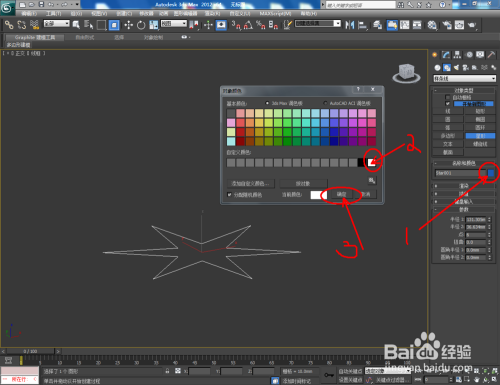500x385 pixels.
Task: Activate the Select and Move tool
Action: (x=128, y=25)
